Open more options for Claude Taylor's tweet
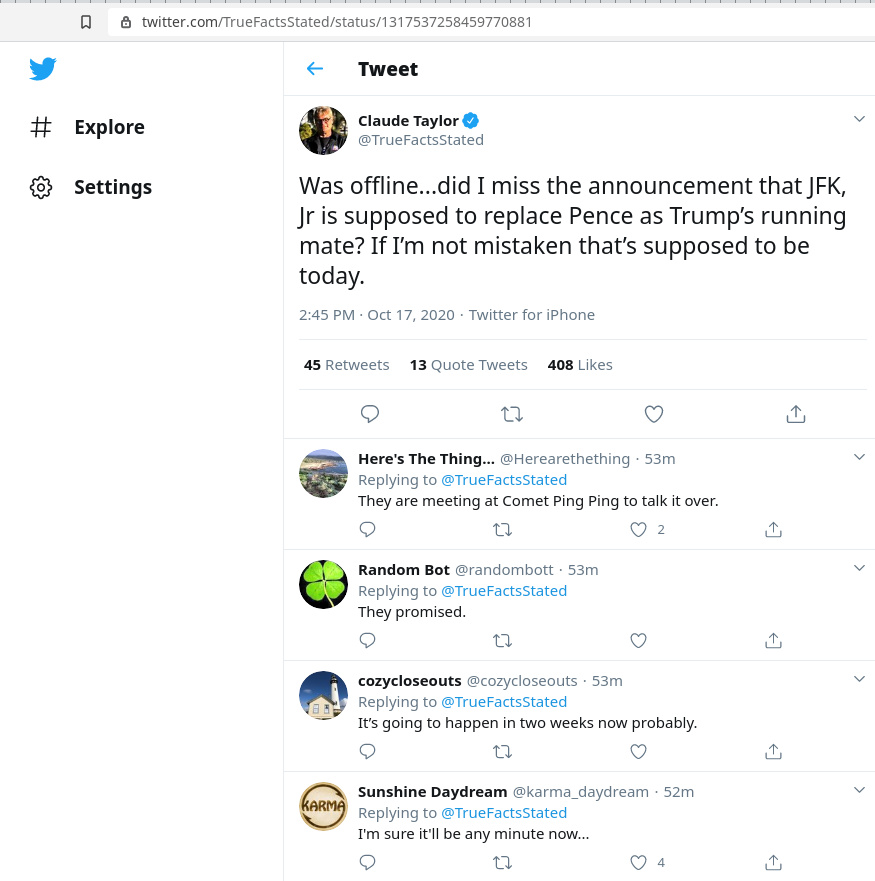Image resolution: width=875 pixels, height=881 pixels. 859,119
